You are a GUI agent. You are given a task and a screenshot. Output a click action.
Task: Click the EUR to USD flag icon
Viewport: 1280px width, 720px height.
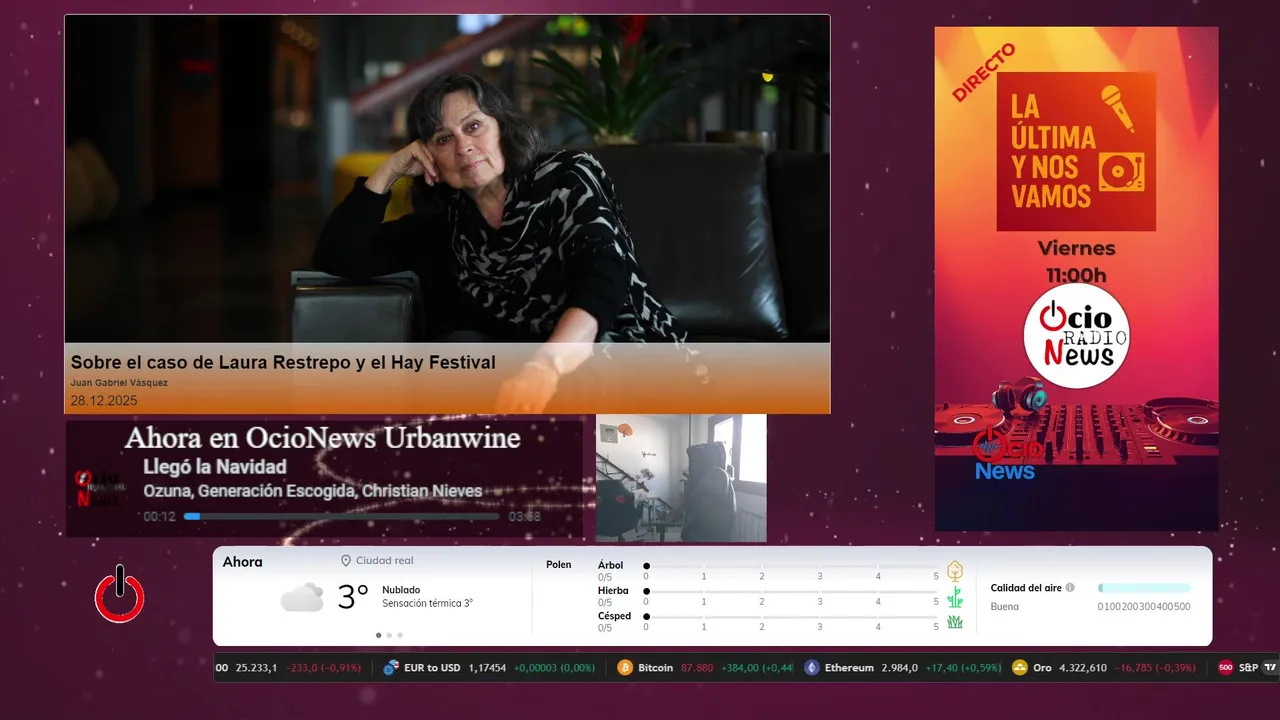pyautogui.click(x=391, y=668)
